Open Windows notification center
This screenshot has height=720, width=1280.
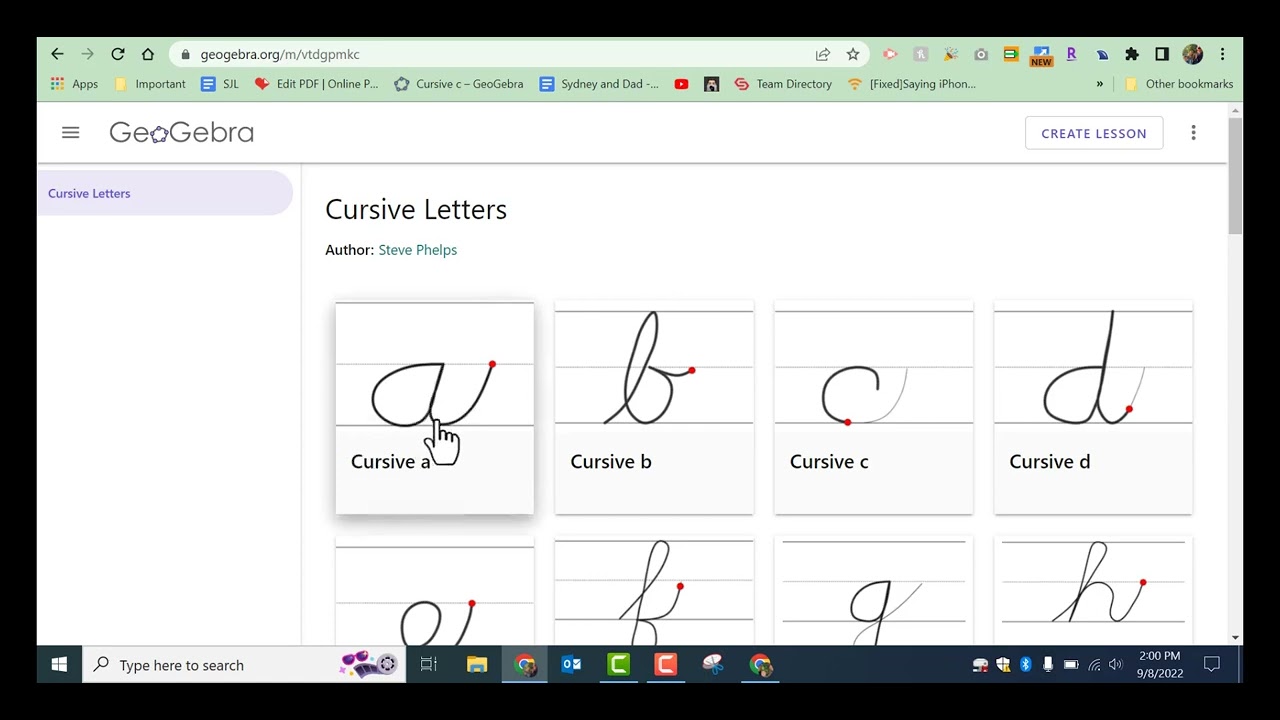click(1212, 665)
